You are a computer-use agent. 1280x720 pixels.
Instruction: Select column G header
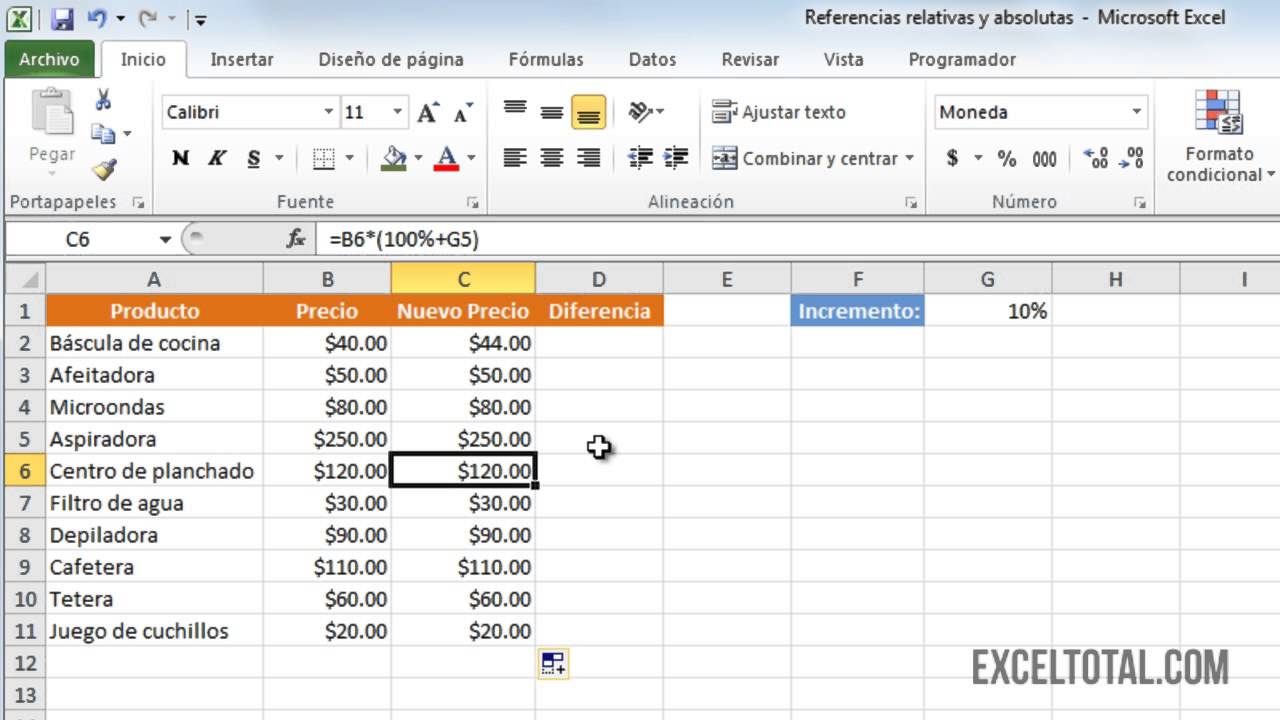click(987, 279)
